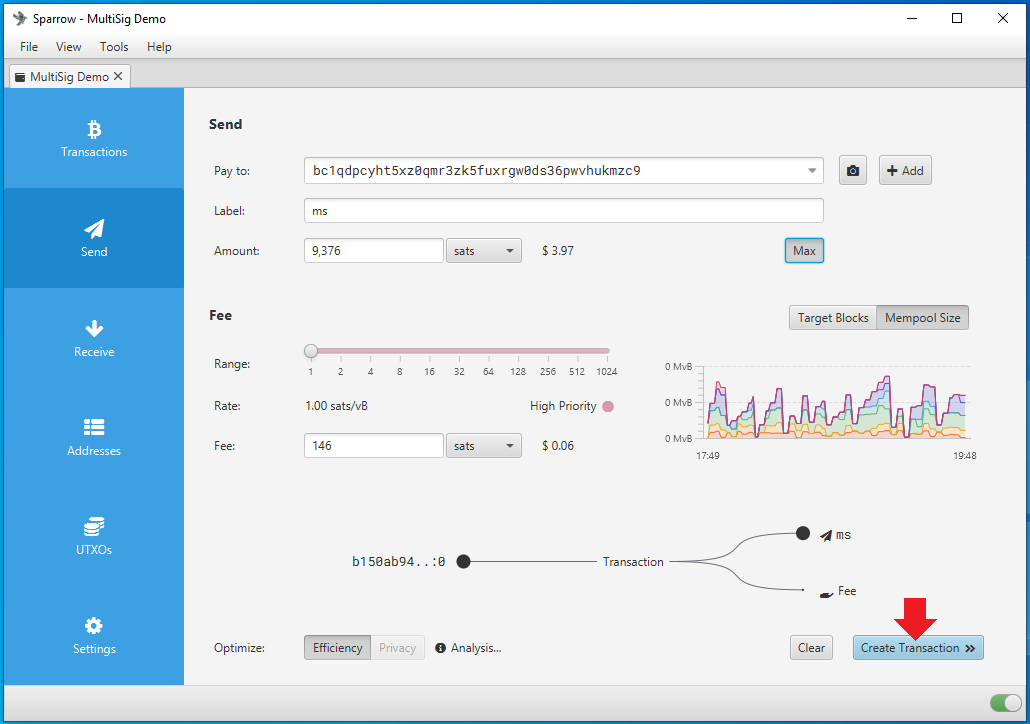
Task: Click the fee range slider handle
Action: (311, 351)
